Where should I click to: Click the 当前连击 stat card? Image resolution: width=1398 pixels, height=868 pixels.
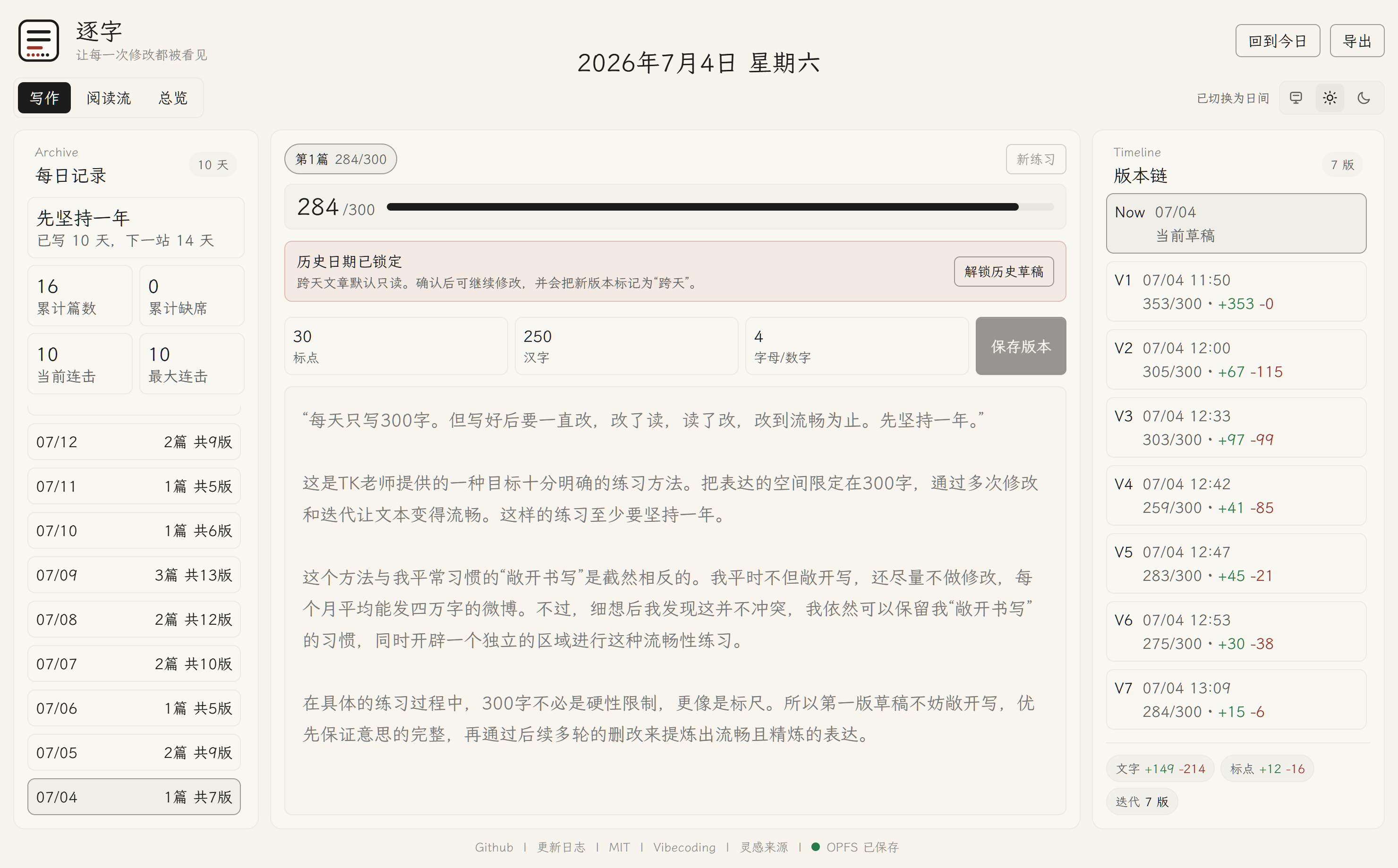(80, 363)
